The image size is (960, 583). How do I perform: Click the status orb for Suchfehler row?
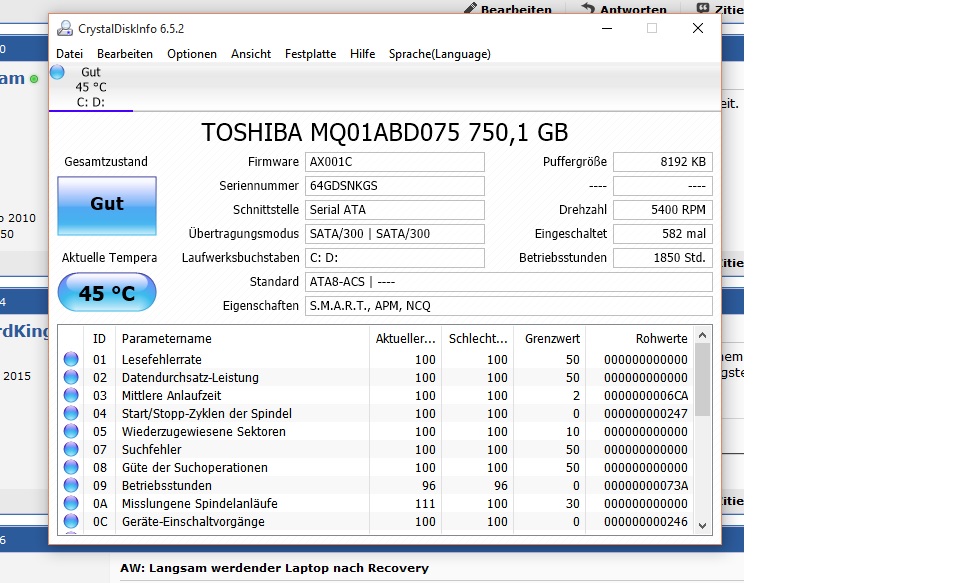pyautogui.click(x=71, y=449)
